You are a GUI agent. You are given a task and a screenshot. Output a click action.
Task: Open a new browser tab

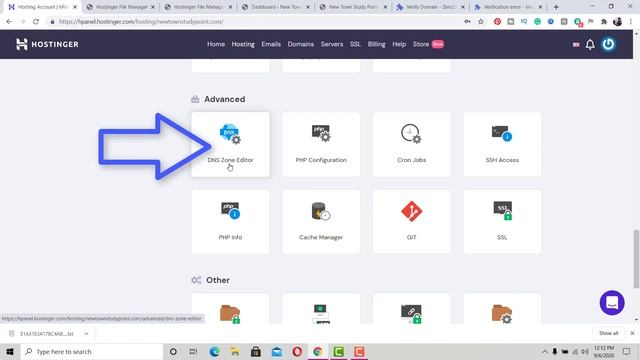coord(556,7)
